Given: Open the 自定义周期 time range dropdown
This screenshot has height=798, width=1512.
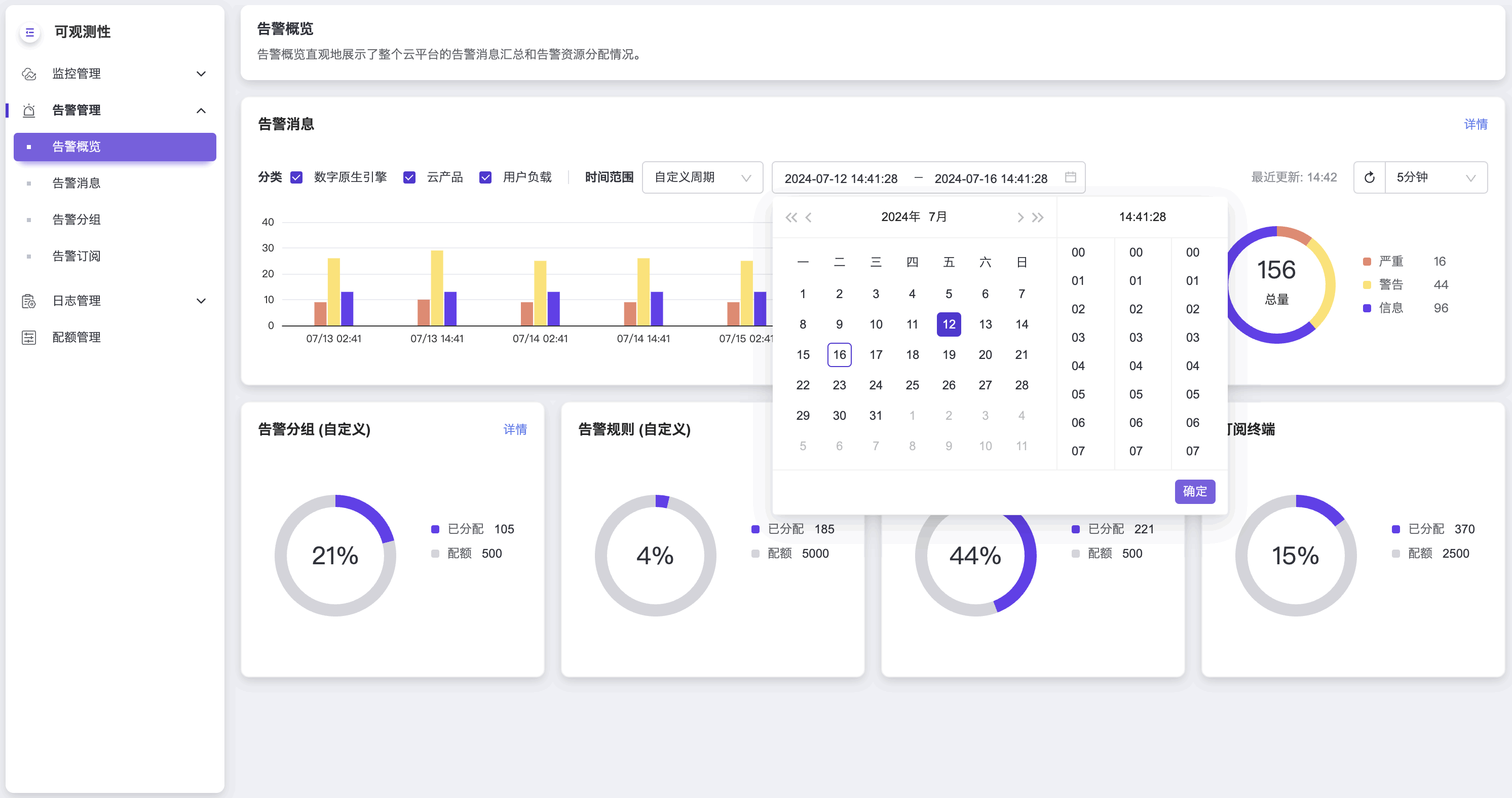Looking at the screenshot, I should [702, 177].
